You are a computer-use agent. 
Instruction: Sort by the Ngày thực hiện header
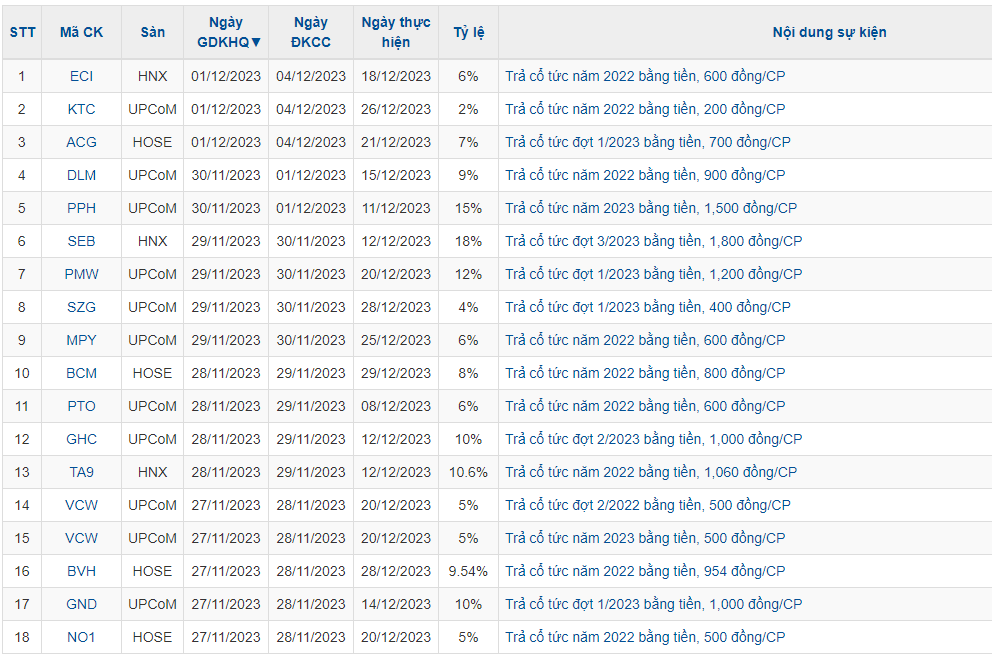(x=396, y=32)
